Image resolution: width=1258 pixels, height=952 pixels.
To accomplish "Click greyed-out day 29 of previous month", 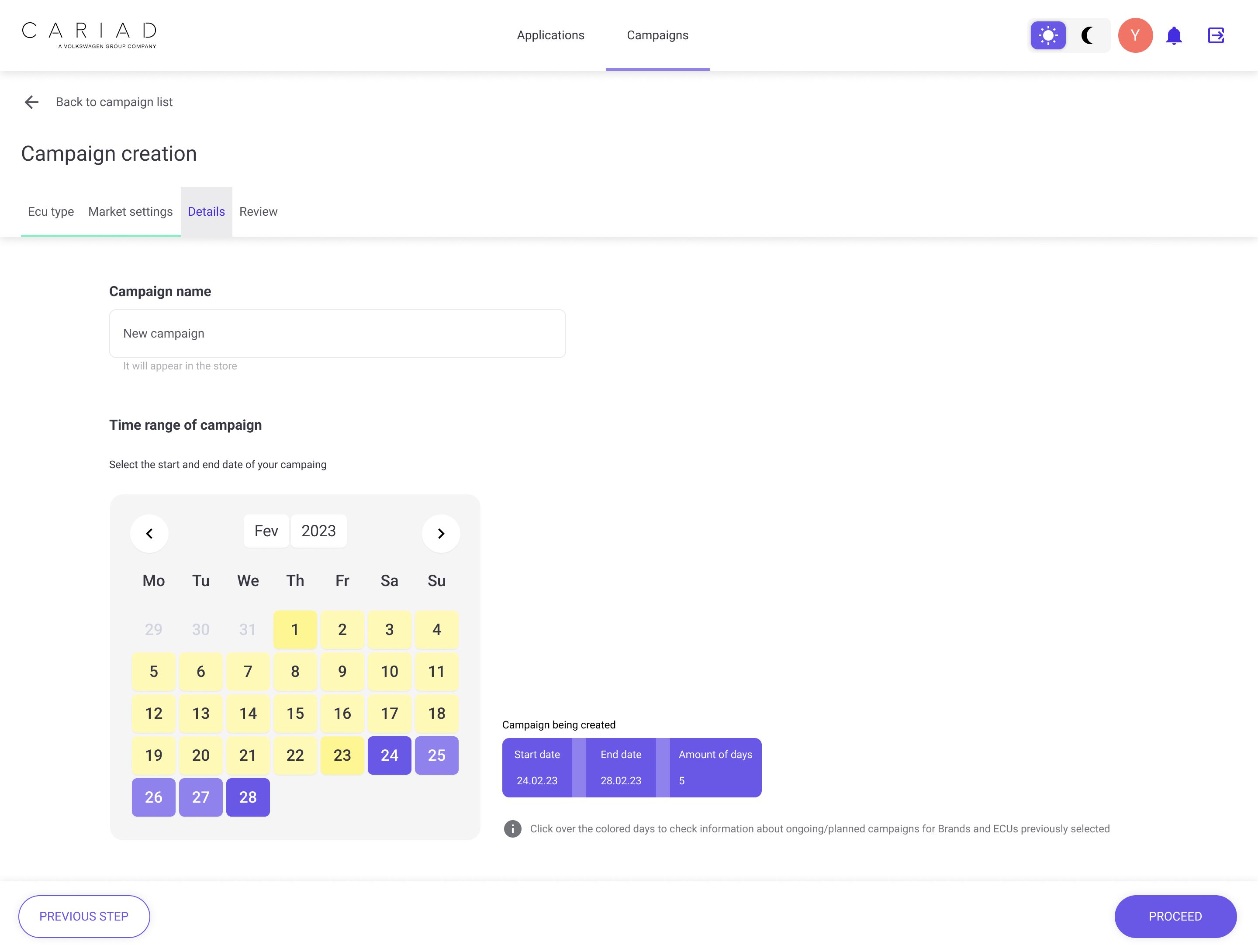I will coord(154,630).
